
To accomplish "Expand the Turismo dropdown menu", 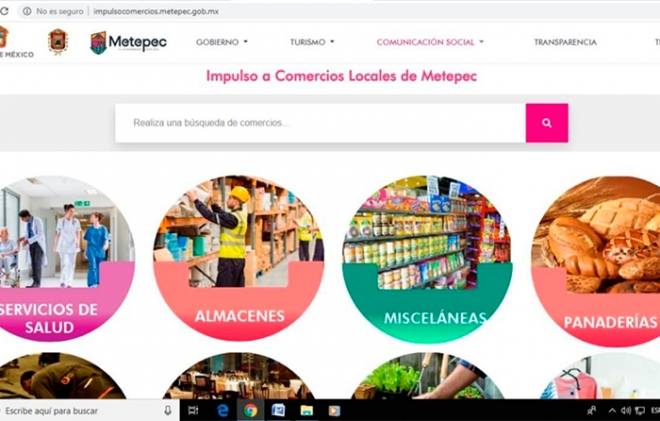I will (x=312, y=42).
